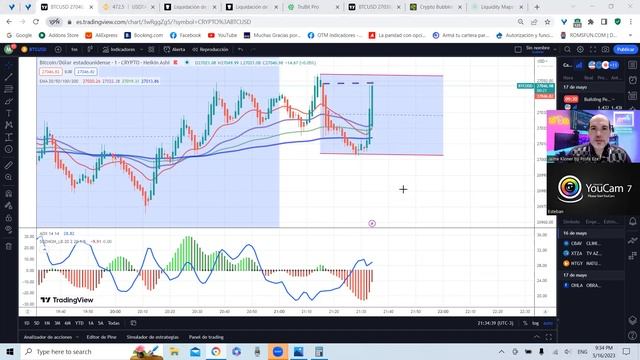Enter fullscreen chart mode
Viewport: 640px width, 360px height.
593,49
